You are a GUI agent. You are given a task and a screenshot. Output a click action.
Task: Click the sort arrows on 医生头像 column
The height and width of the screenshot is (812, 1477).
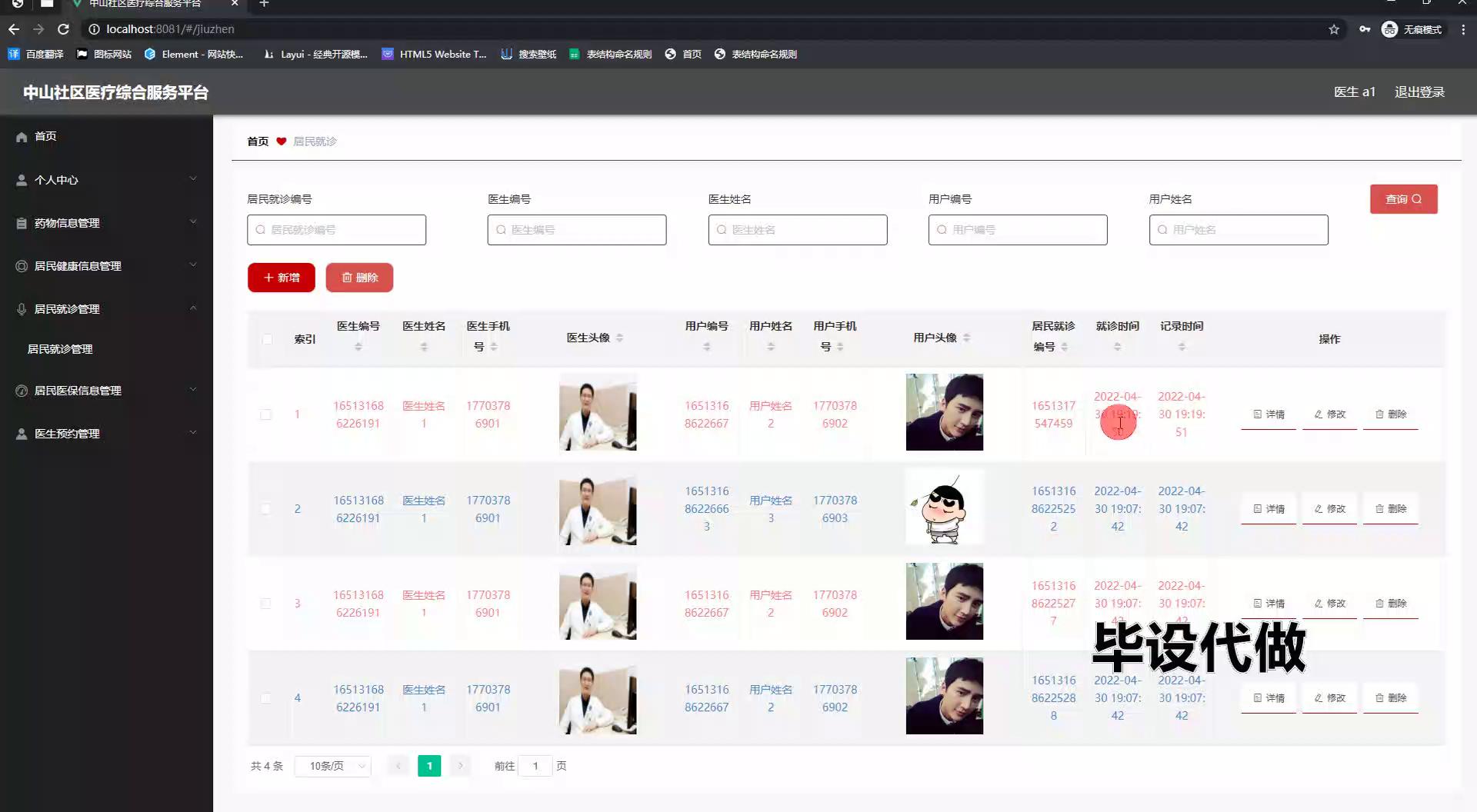coord(619,338)
